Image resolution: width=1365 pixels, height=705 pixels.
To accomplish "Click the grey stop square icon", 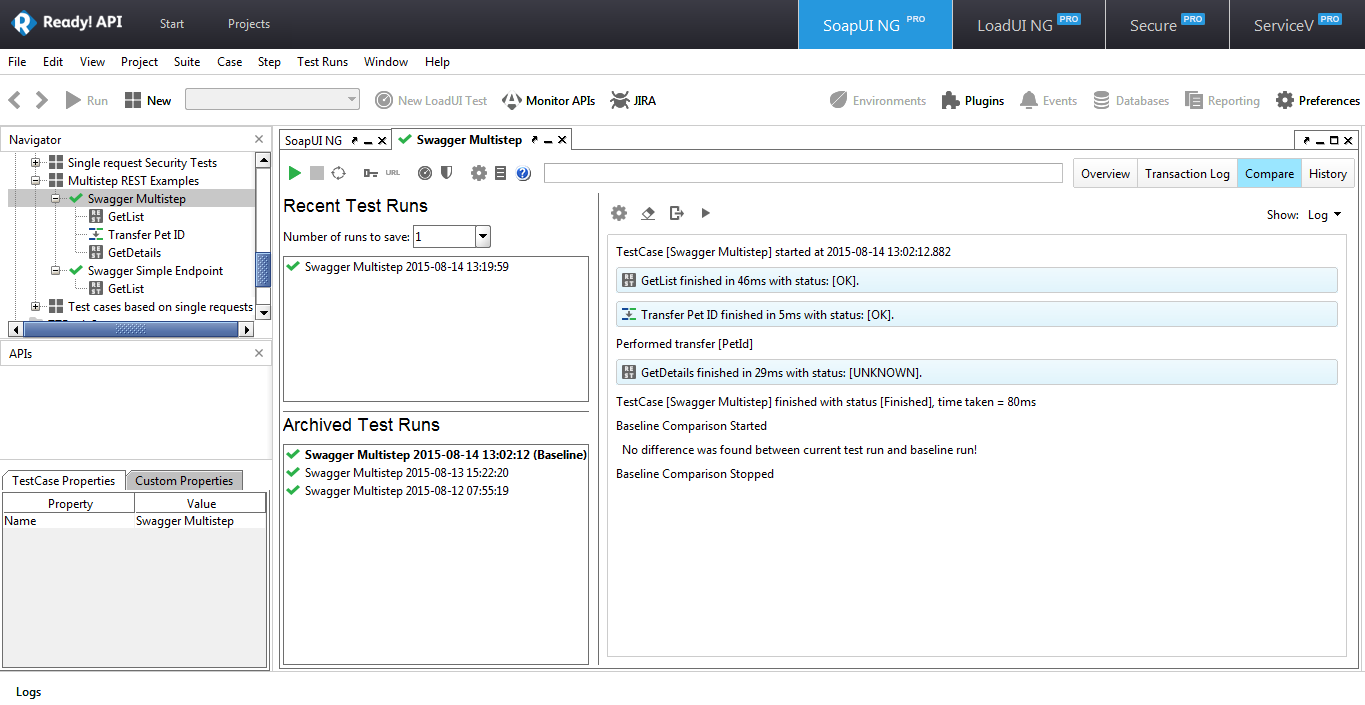I will point(316,173).
